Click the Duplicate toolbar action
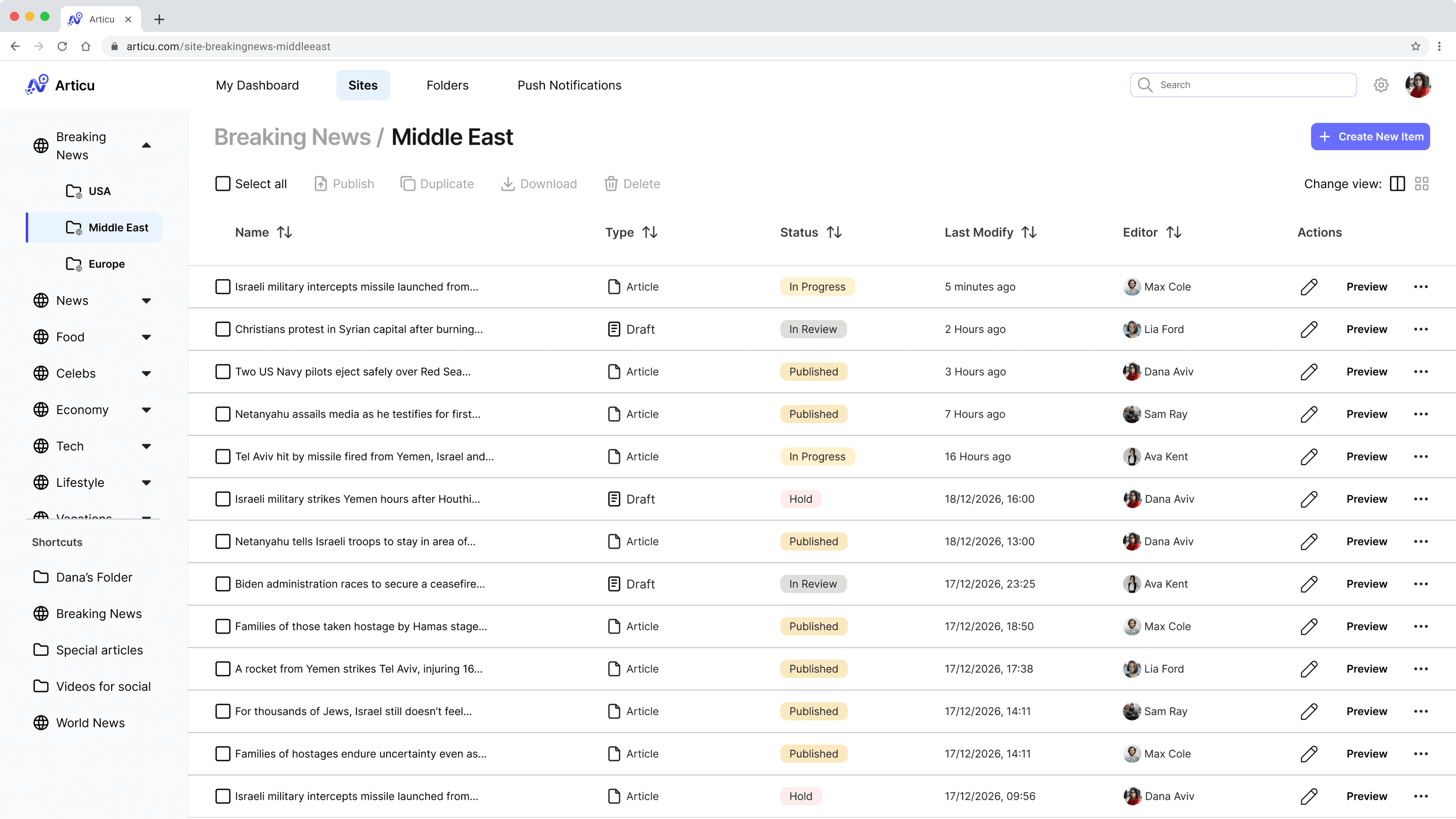Viewport: 1456px width, 819px height. (x=437, y=184)
